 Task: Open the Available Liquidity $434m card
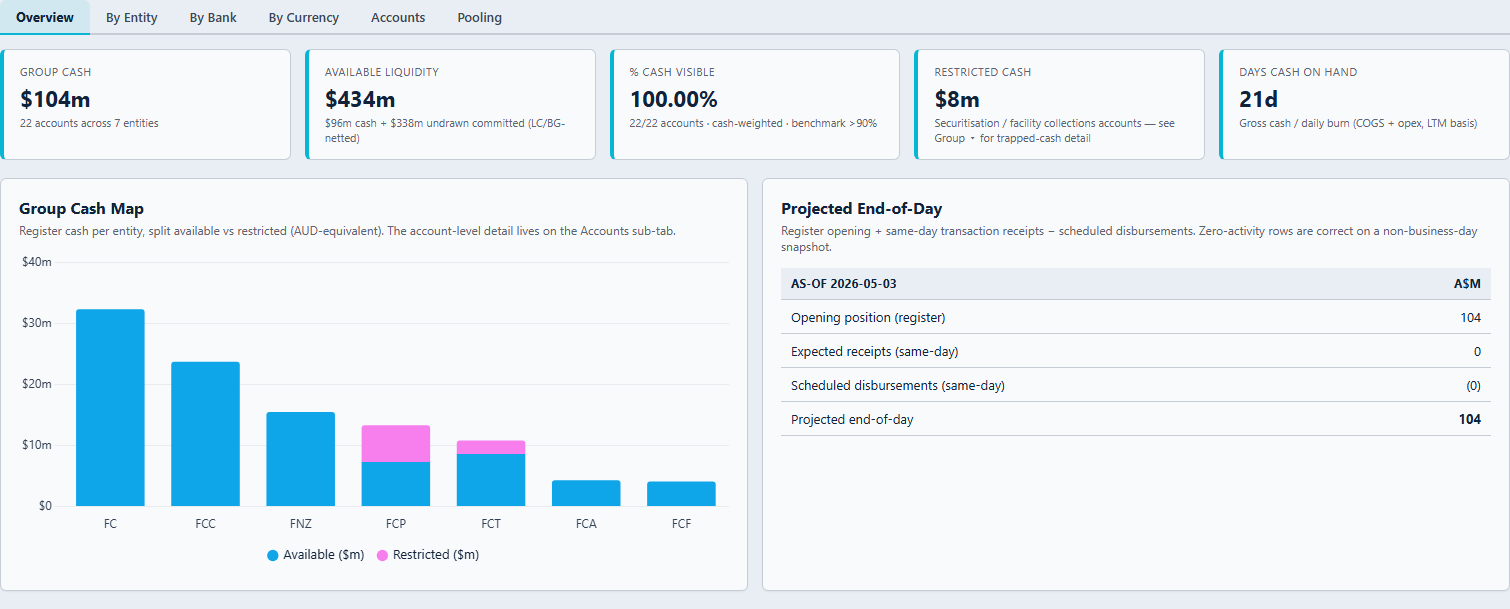tap(451, 104)
